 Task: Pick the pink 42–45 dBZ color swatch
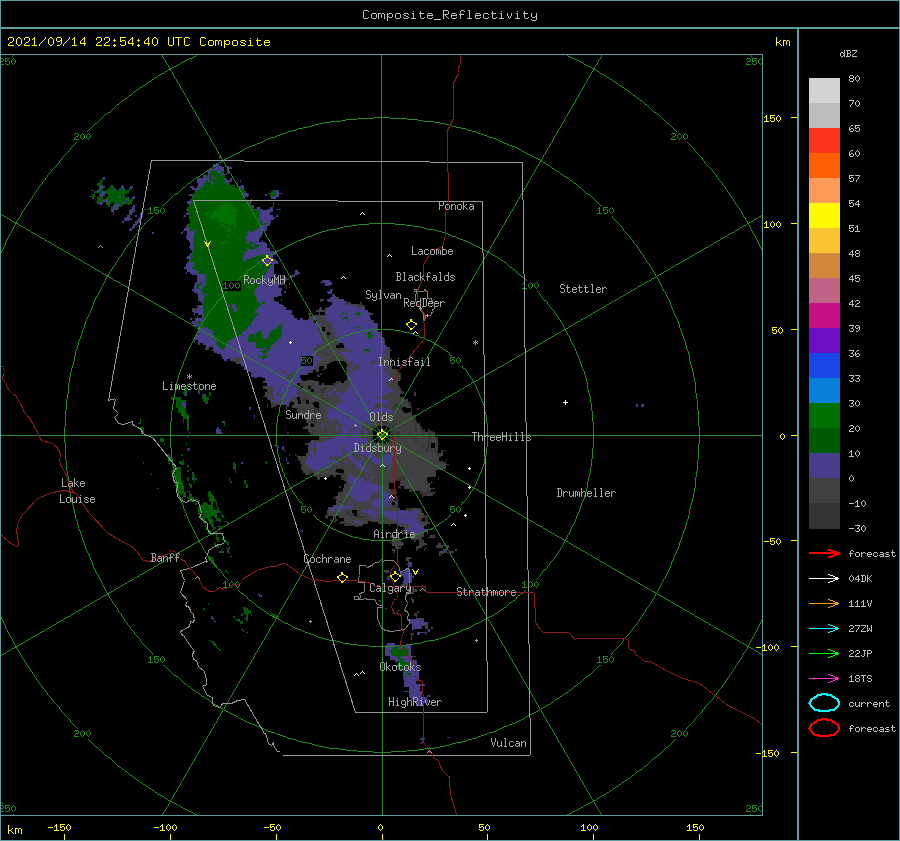point(824,290)
